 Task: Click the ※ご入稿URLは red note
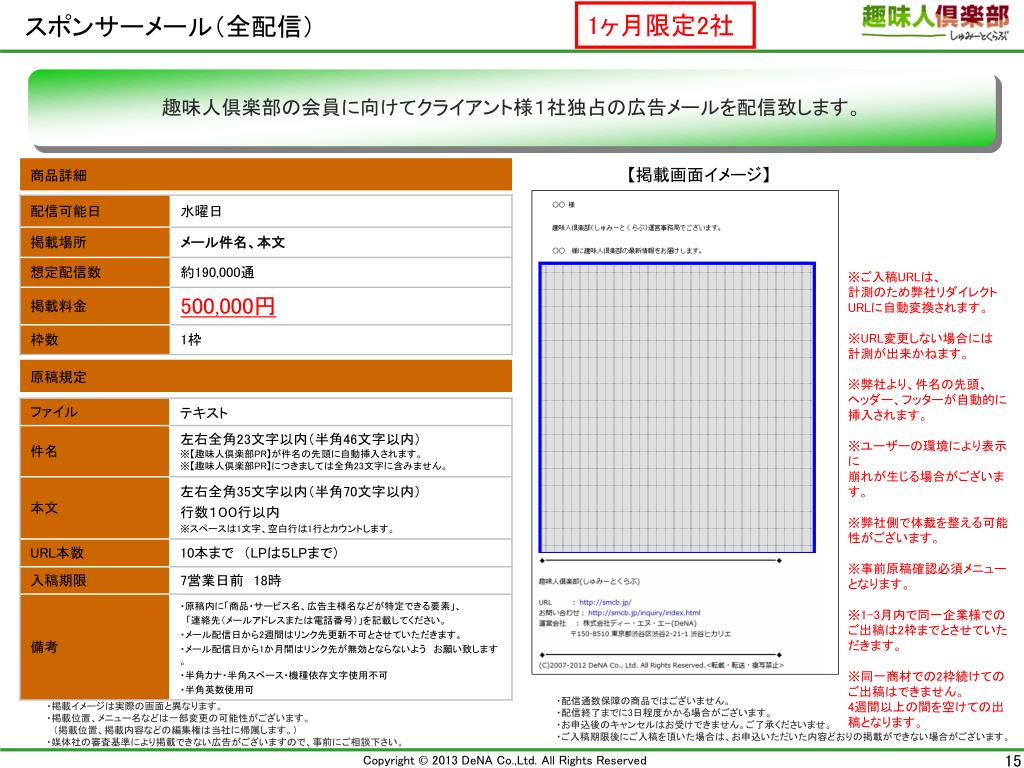[923, 292]
